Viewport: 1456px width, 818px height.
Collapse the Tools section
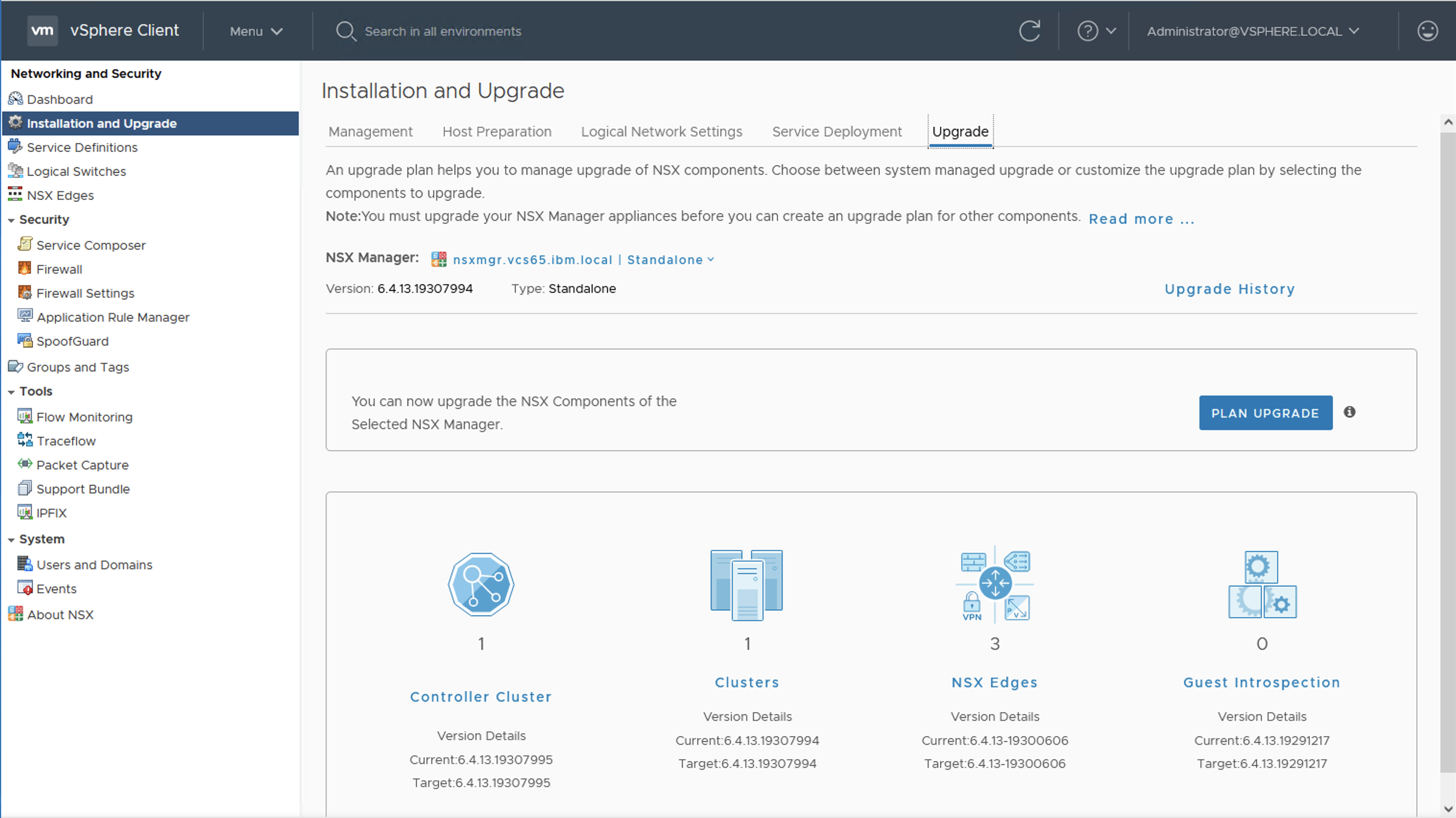coord(12,392)
